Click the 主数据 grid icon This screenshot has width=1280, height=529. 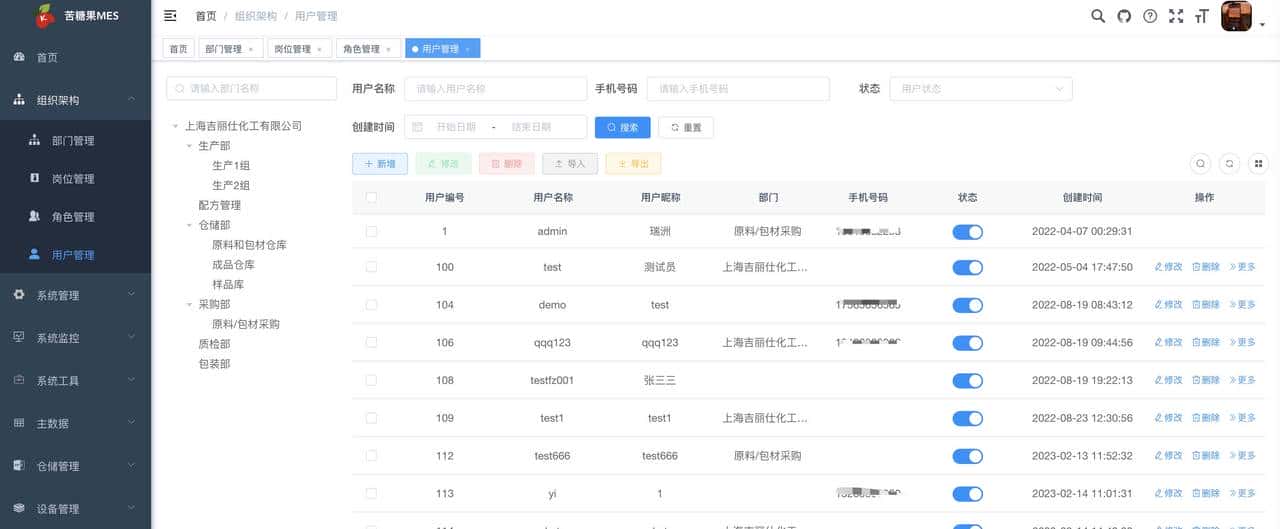point(19,423)
